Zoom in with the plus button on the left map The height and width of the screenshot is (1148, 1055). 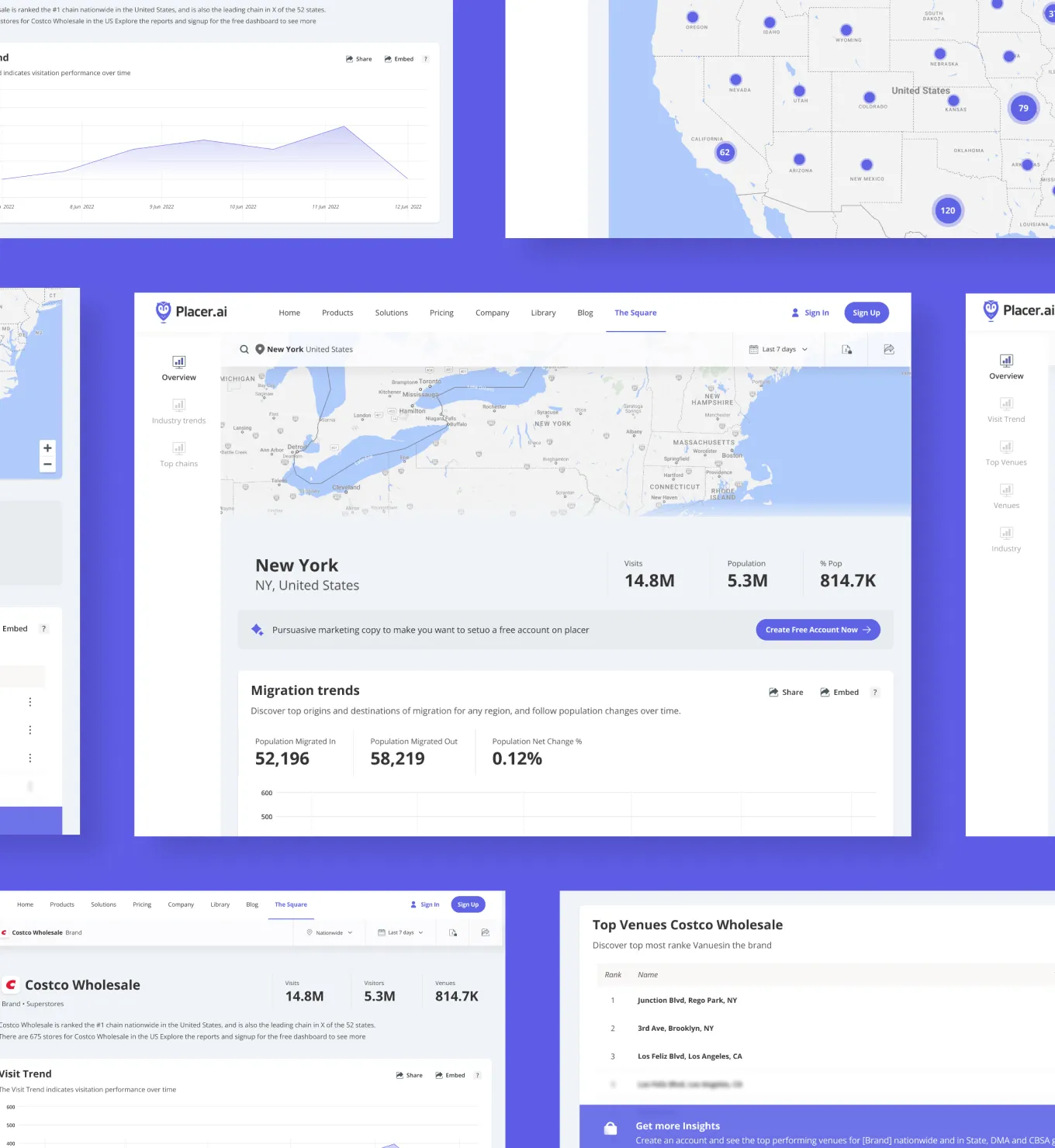point(47,448)
